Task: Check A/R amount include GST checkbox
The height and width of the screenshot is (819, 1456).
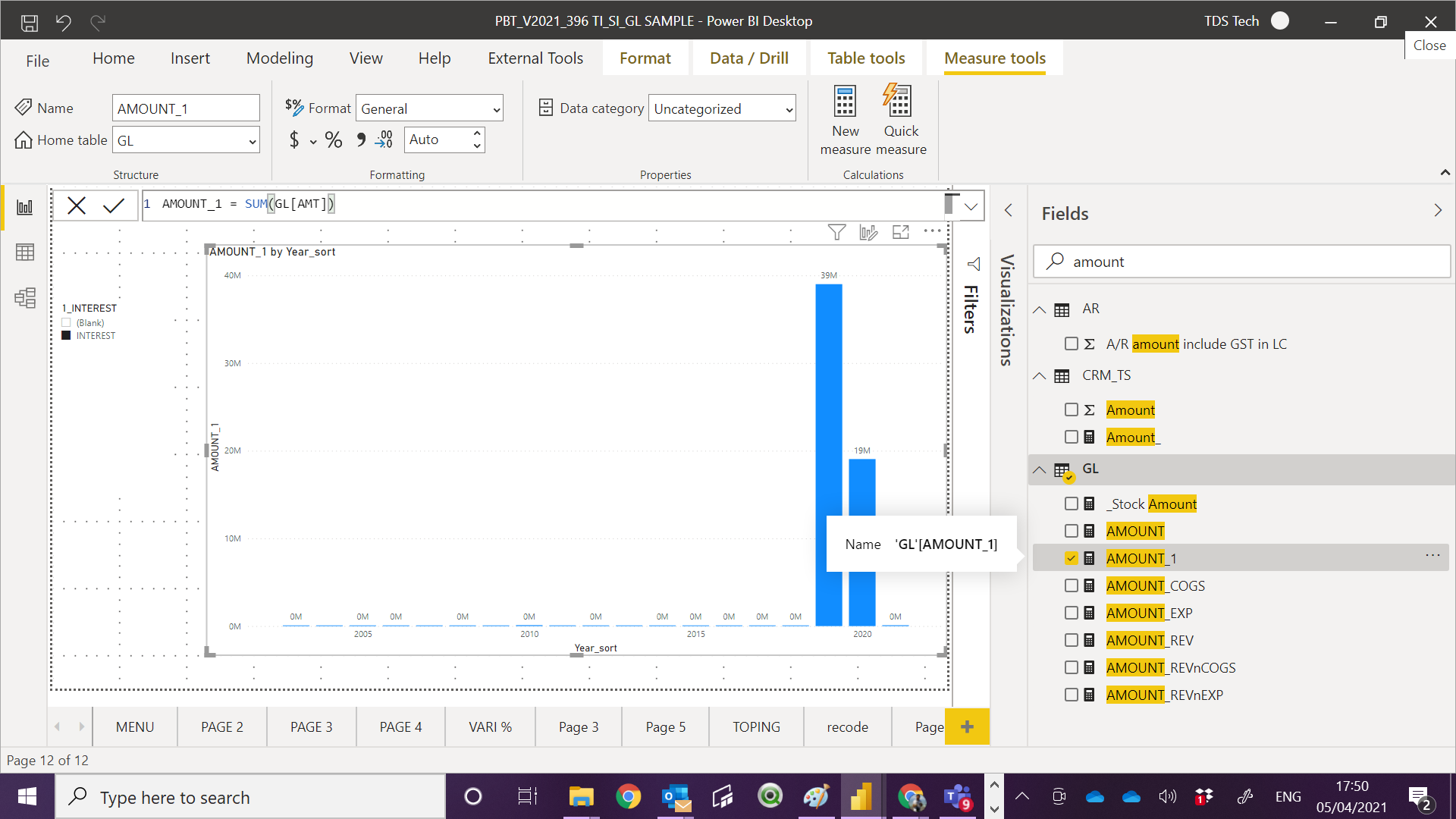Action: (x=1072, y=344)
